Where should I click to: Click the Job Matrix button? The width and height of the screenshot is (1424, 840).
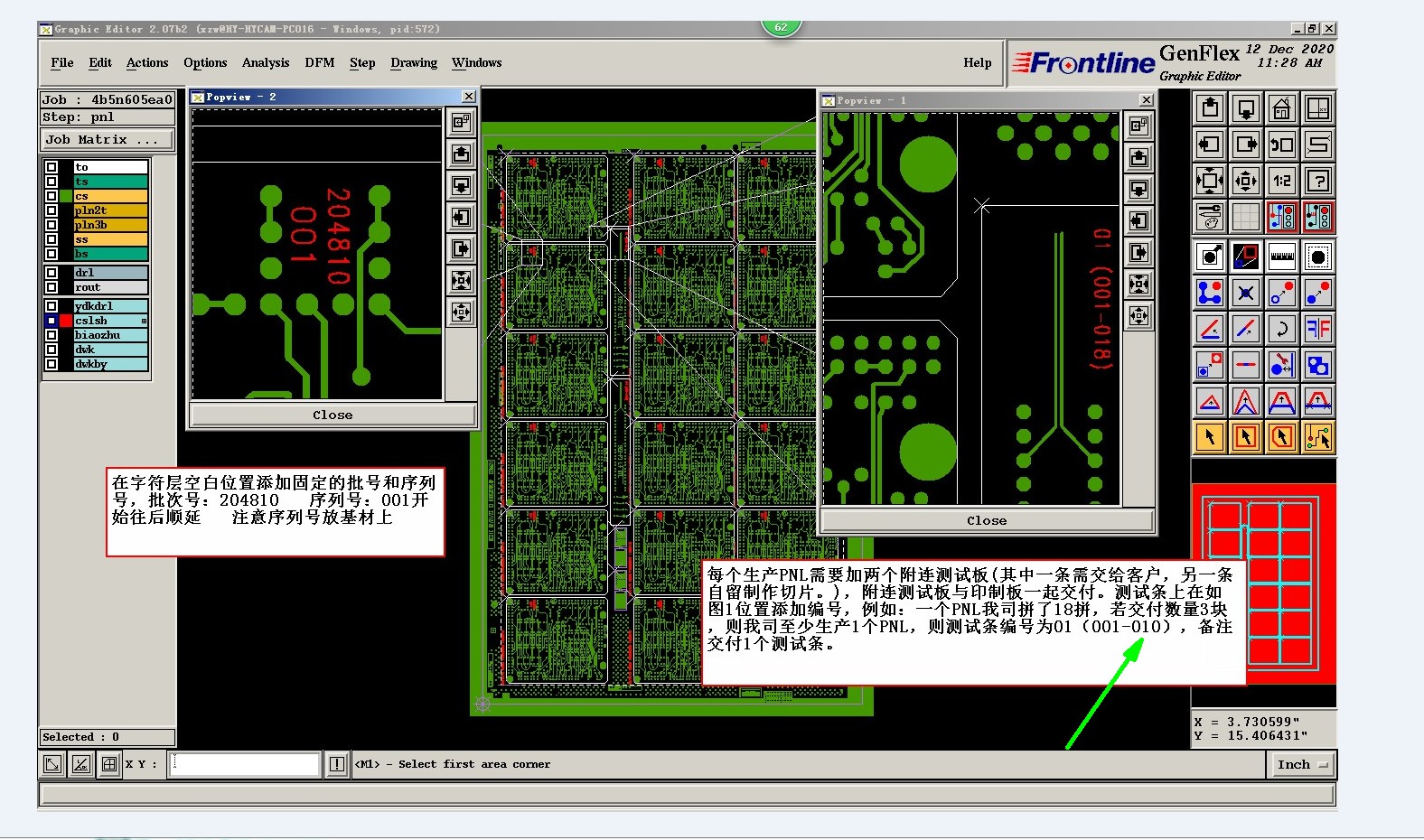coord(108,139)
